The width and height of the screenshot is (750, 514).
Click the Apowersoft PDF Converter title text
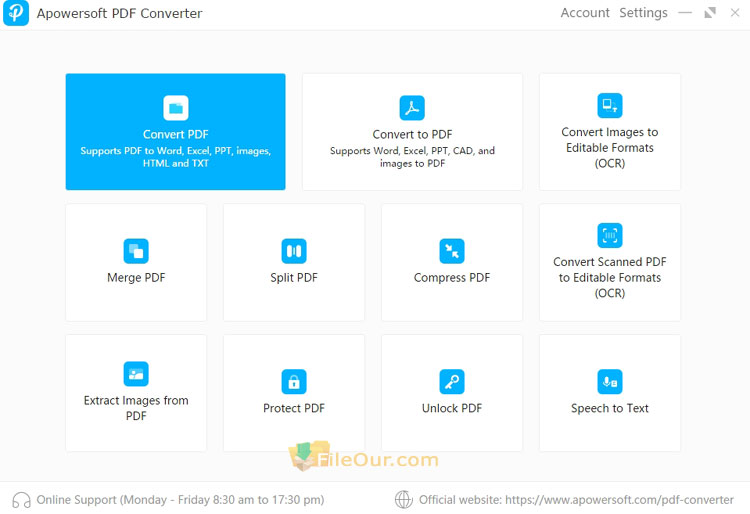point(120,13)
